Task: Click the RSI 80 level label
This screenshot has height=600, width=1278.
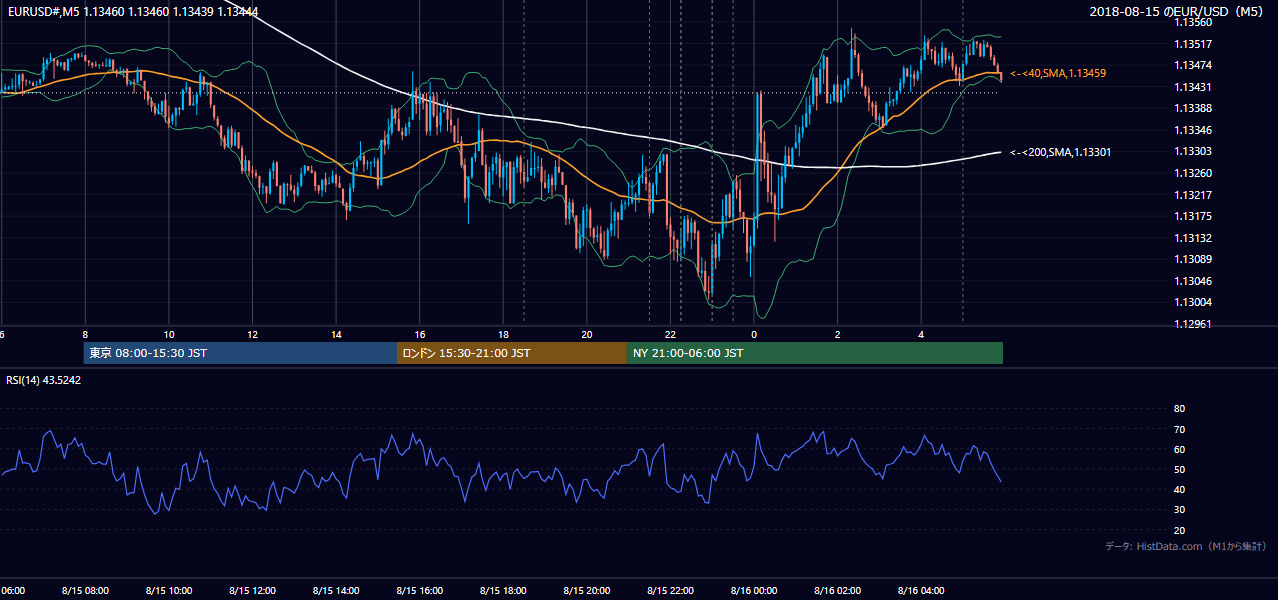Action: (1179, 409)
